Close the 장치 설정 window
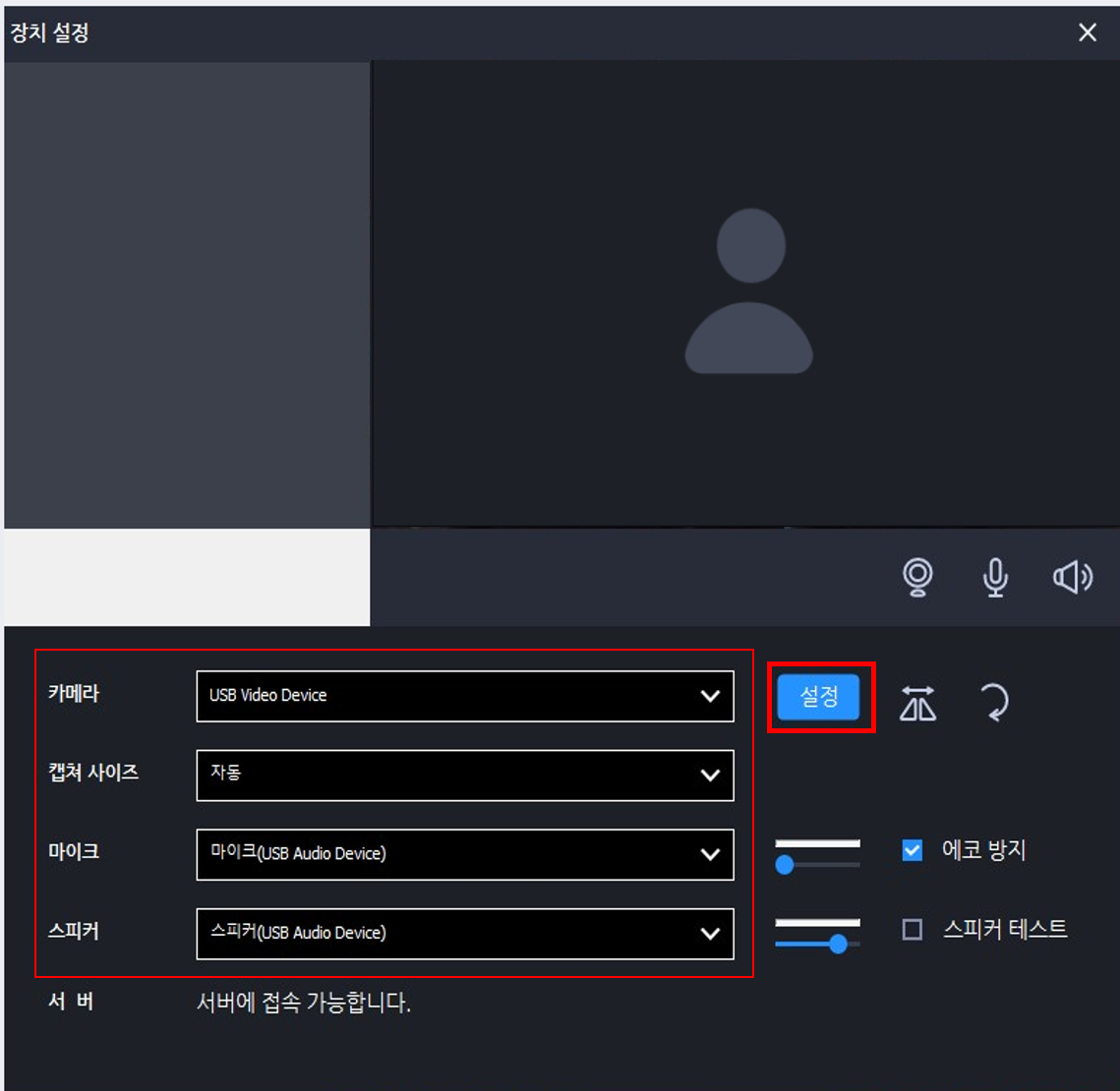The image size is (1120, 1091). [x=1088, y=32]
